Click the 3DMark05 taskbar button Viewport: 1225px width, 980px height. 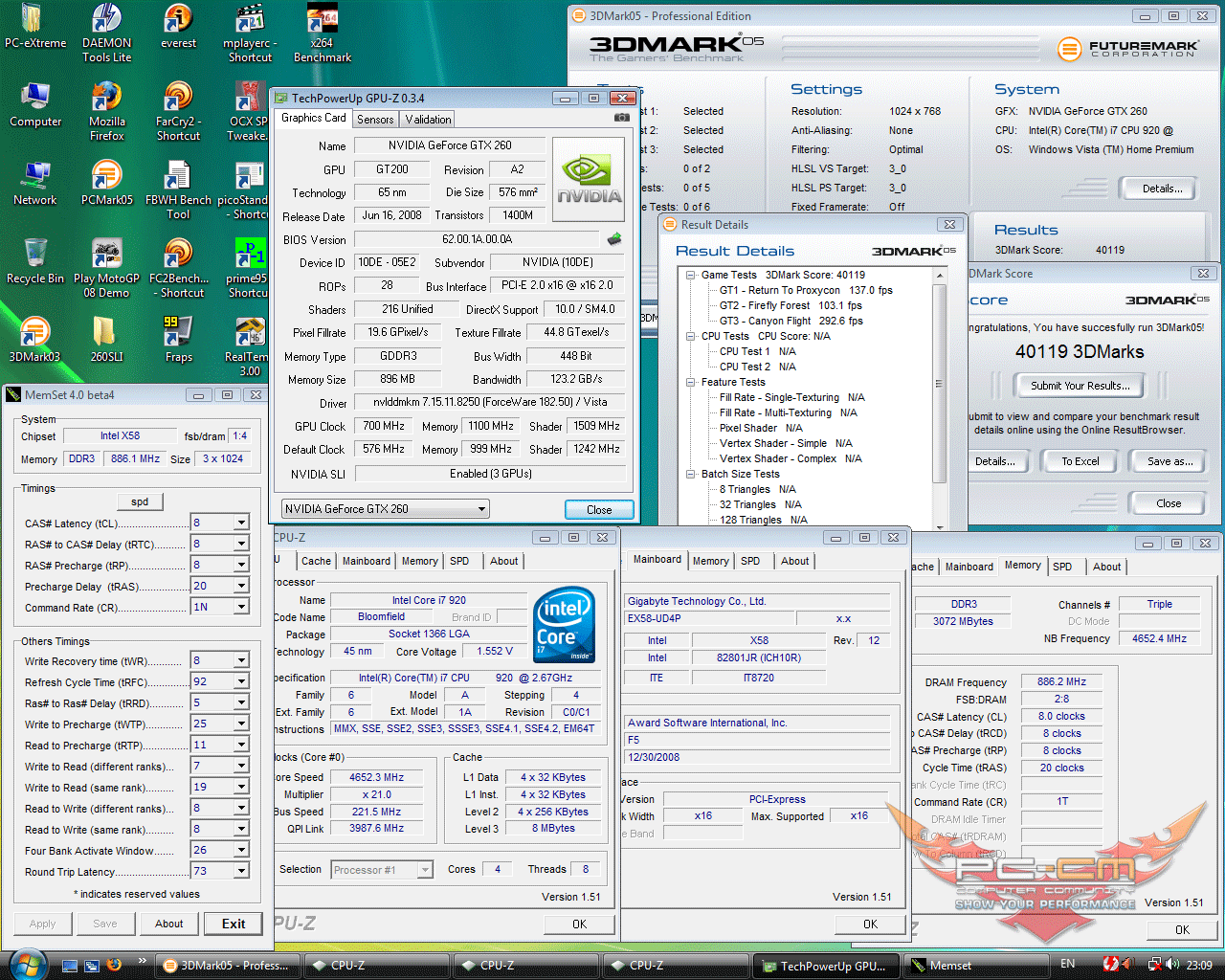coord(229,966)
